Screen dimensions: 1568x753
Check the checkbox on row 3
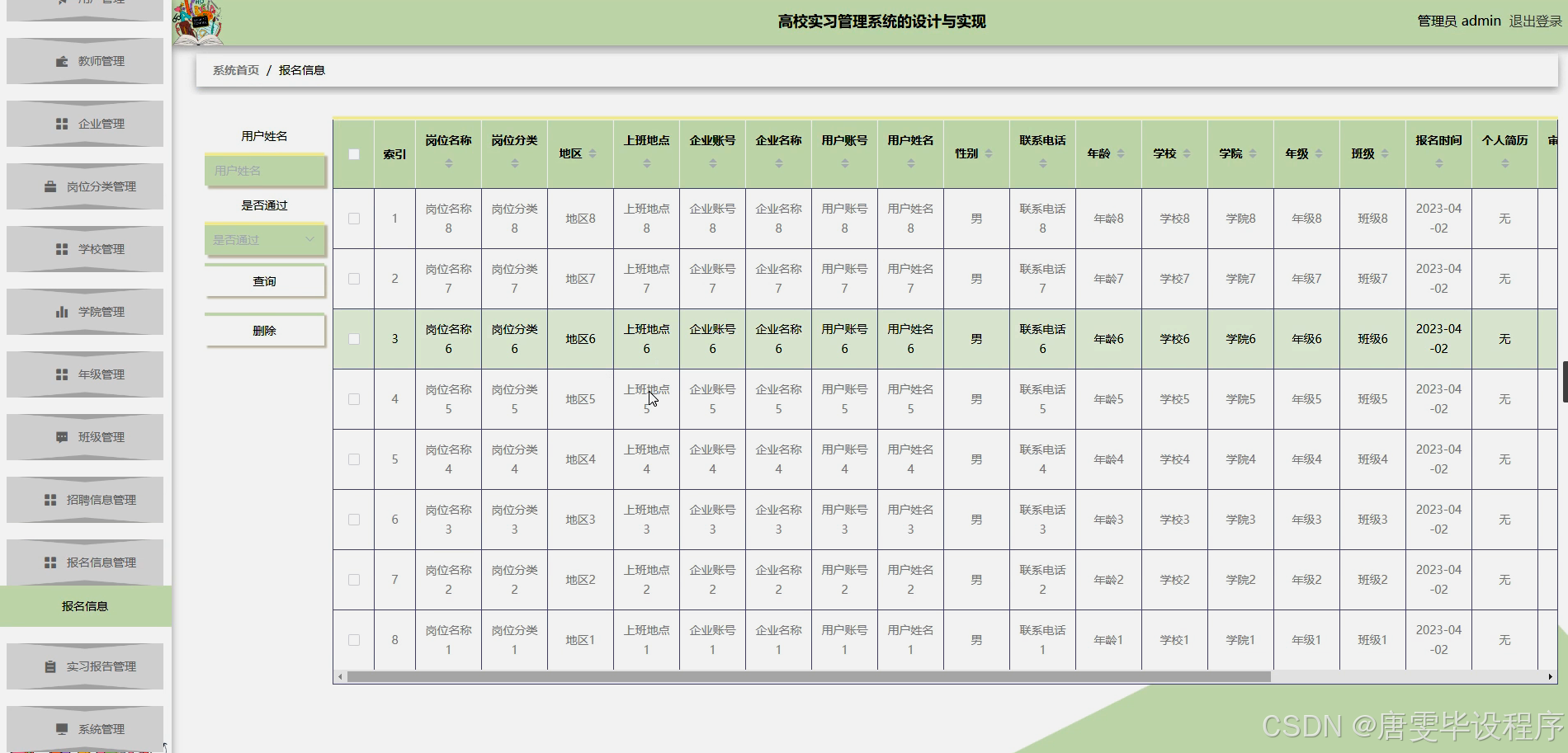(354, 338)
